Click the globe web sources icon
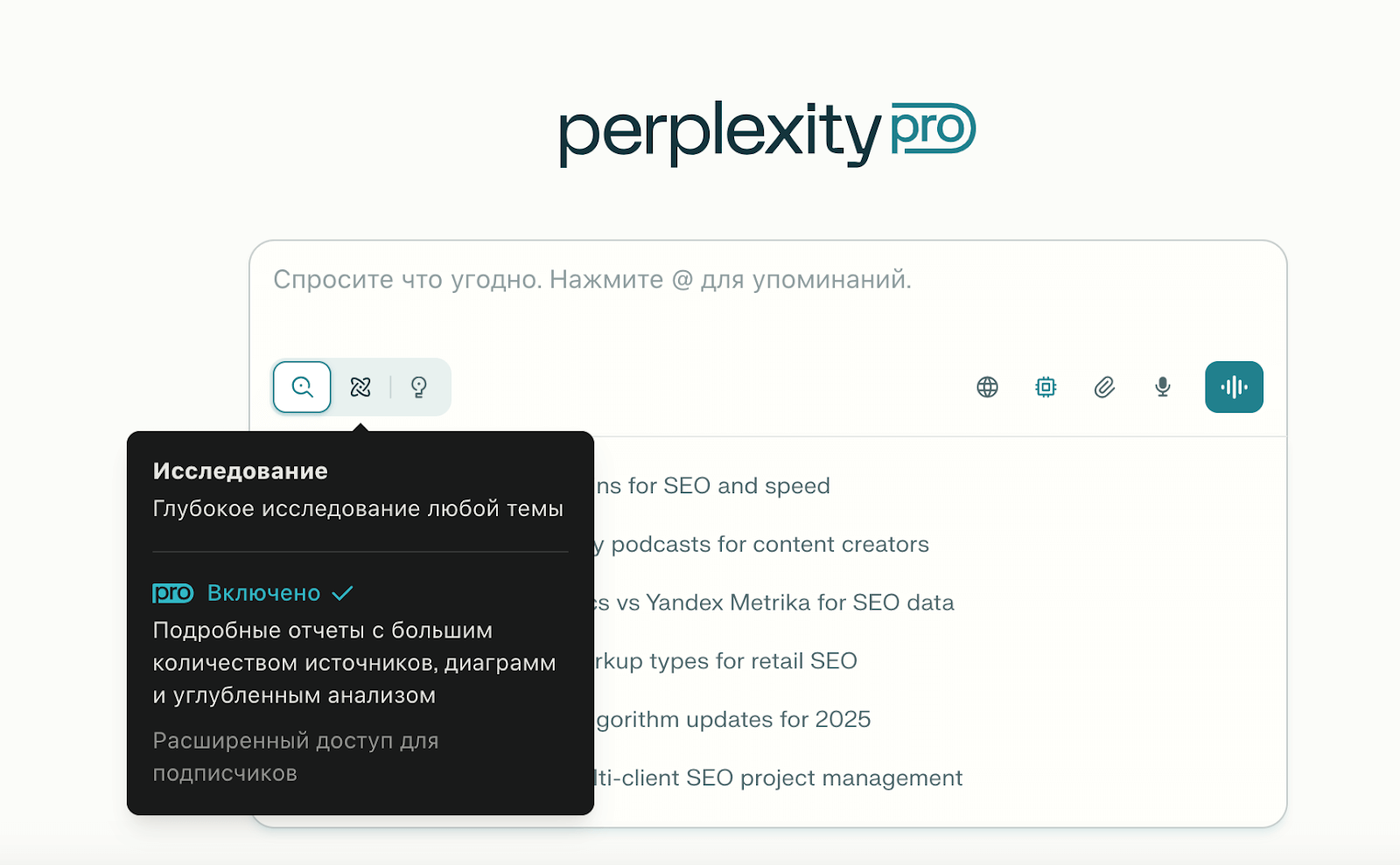Image resolution: width=1400 pixels, height=865 pixels. [x=987, y=387]
